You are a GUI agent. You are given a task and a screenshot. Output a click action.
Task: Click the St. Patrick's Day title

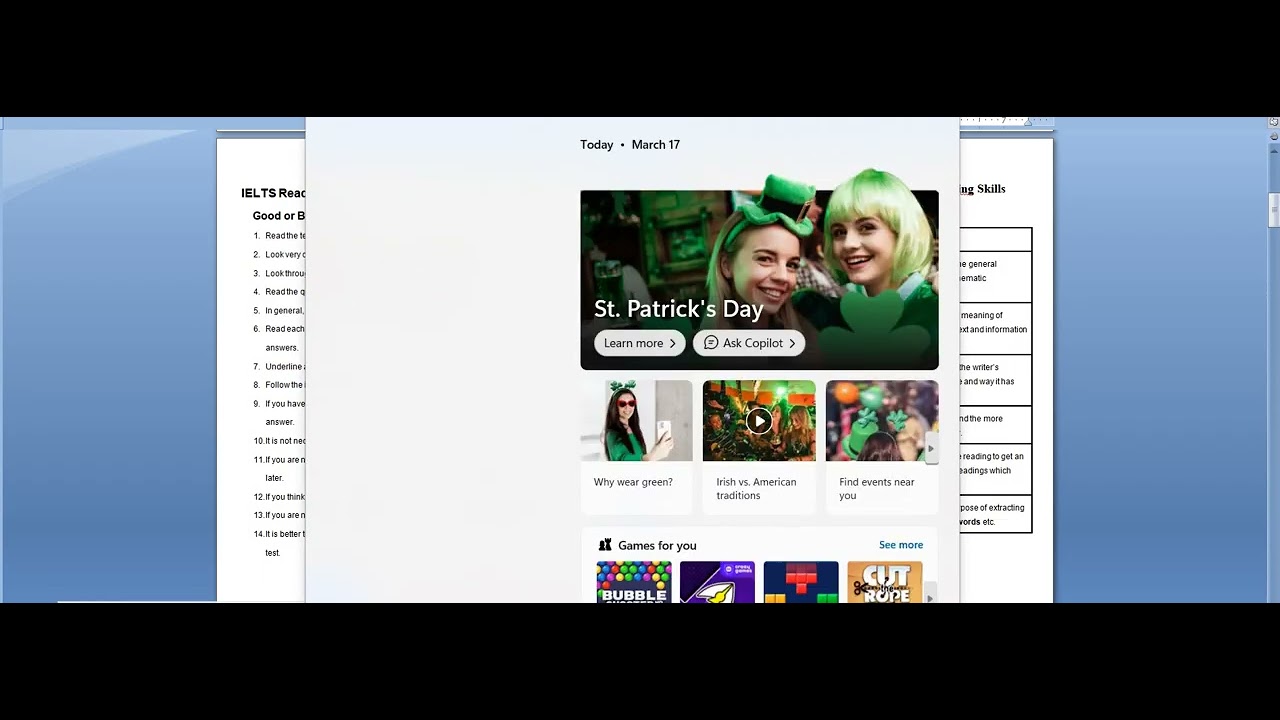coord(679,309)
